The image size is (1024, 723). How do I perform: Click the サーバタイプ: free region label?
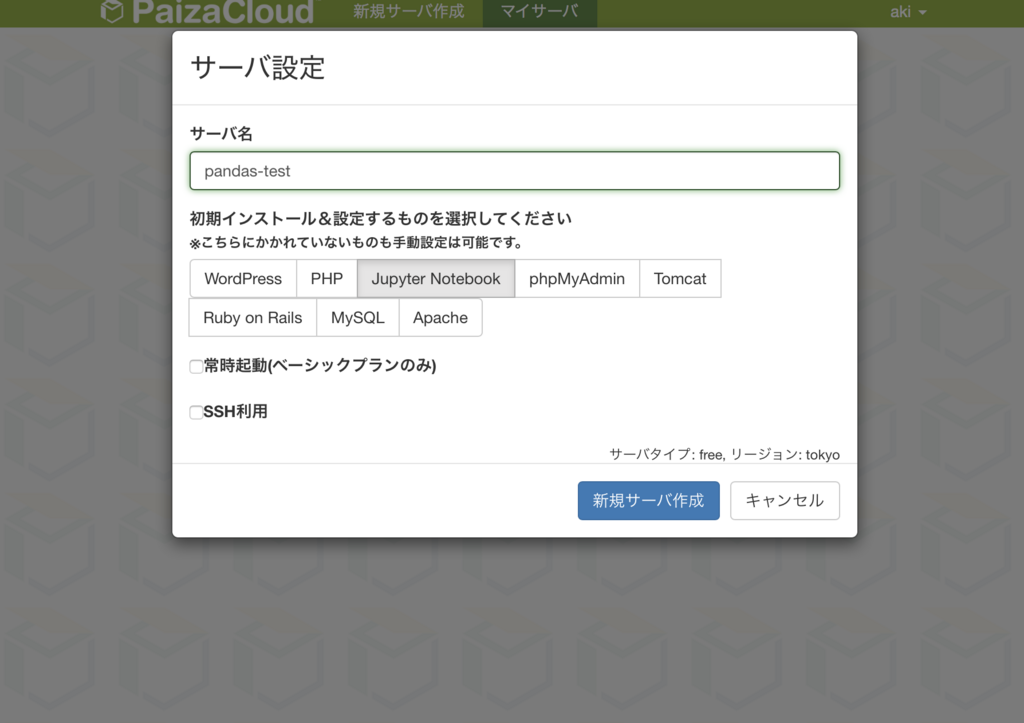click(726, 454)
